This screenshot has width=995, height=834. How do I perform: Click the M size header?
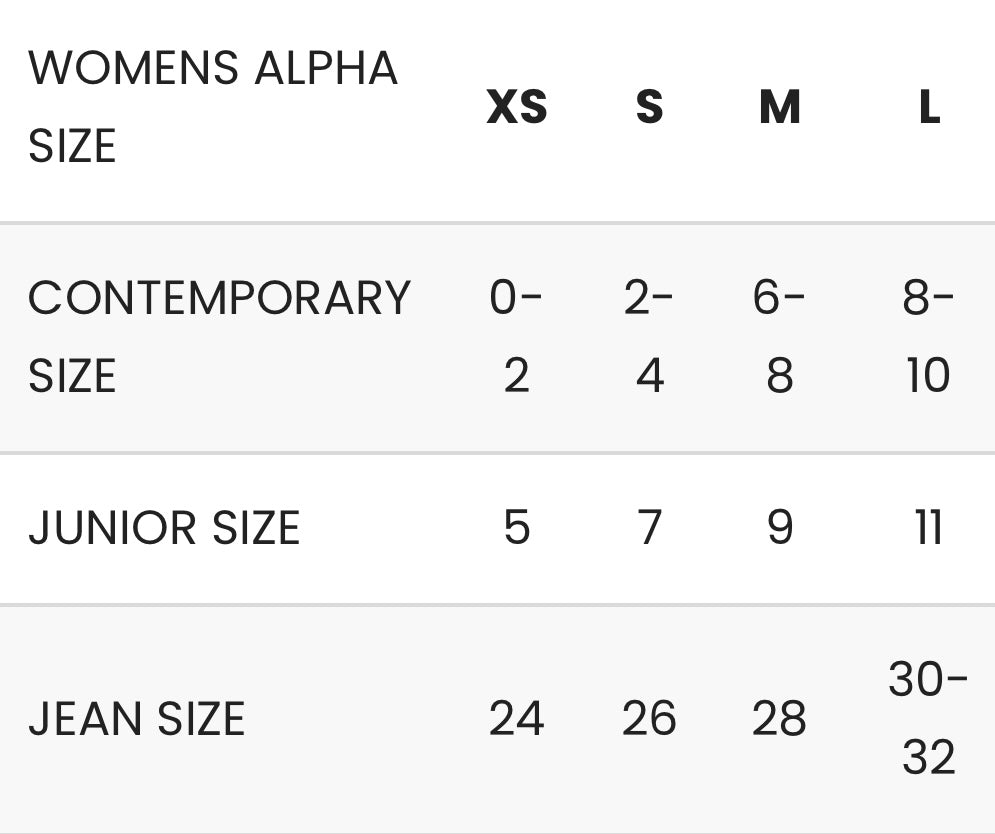[x=779, y=107]
